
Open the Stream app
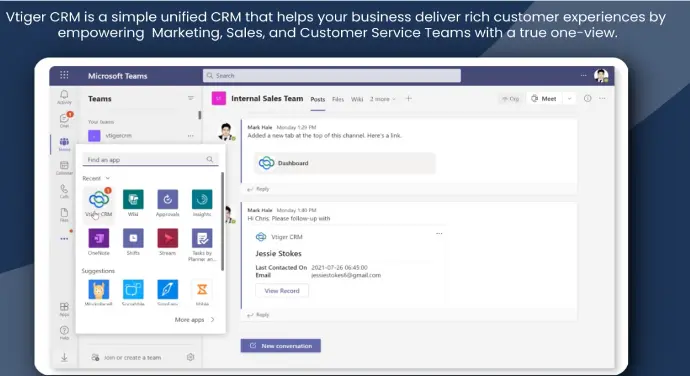click(x=168, y=242)
